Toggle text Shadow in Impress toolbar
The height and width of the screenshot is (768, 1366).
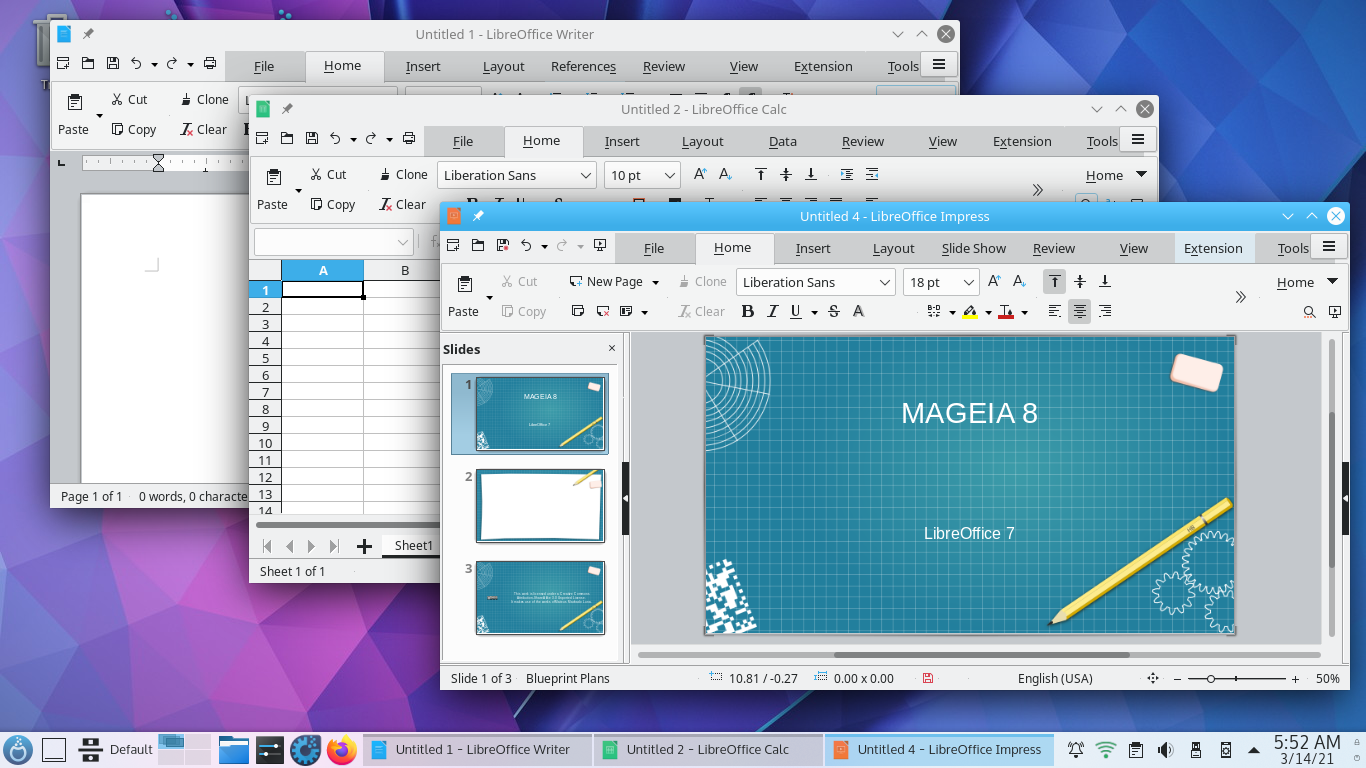click(x=858, y=312)
